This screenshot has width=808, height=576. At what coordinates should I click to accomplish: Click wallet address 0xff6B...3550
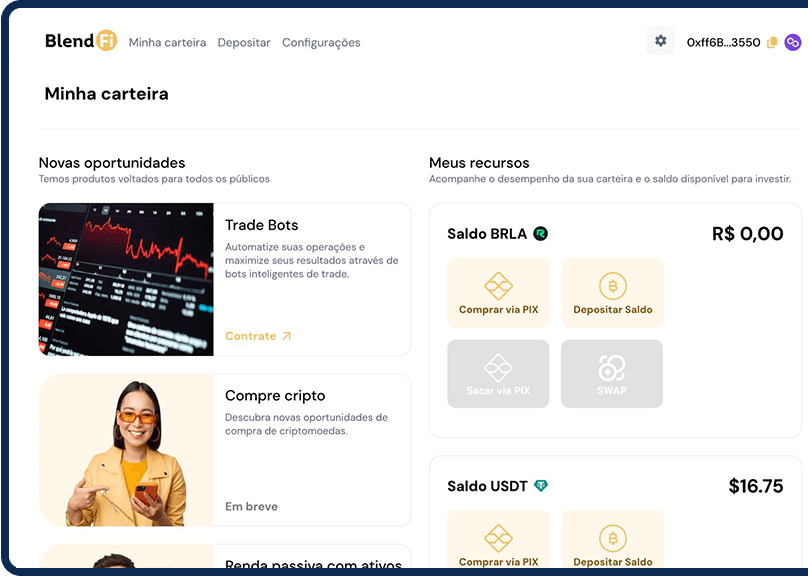pos(723,42)
